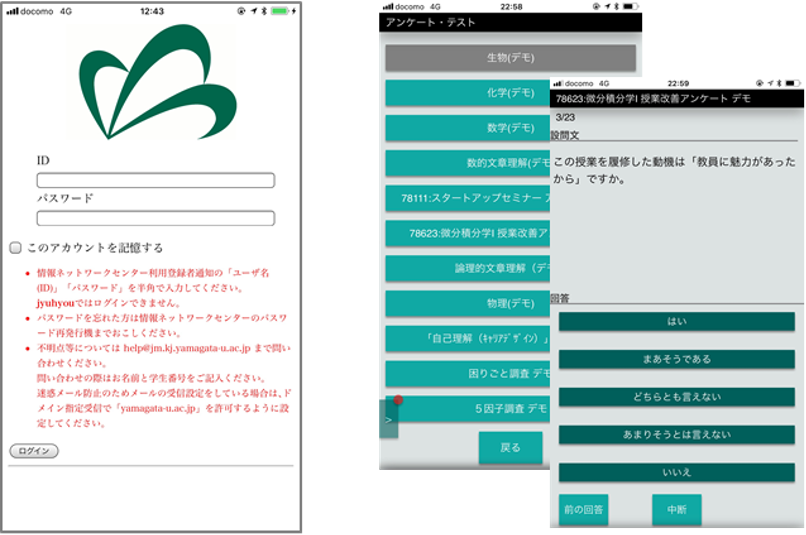806x535 pixels.
Task: Answer あまりそうとは言えない
Action: [676, 435]
